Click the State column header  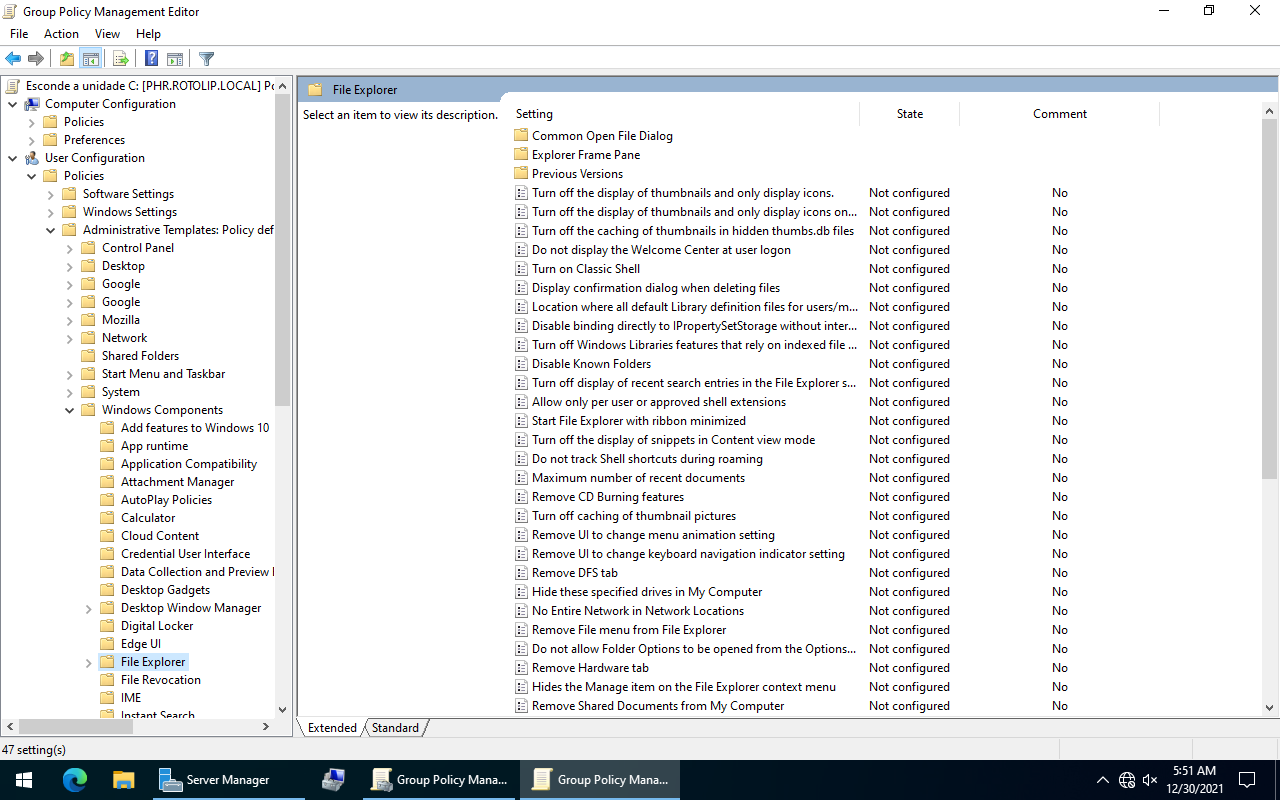909,114
